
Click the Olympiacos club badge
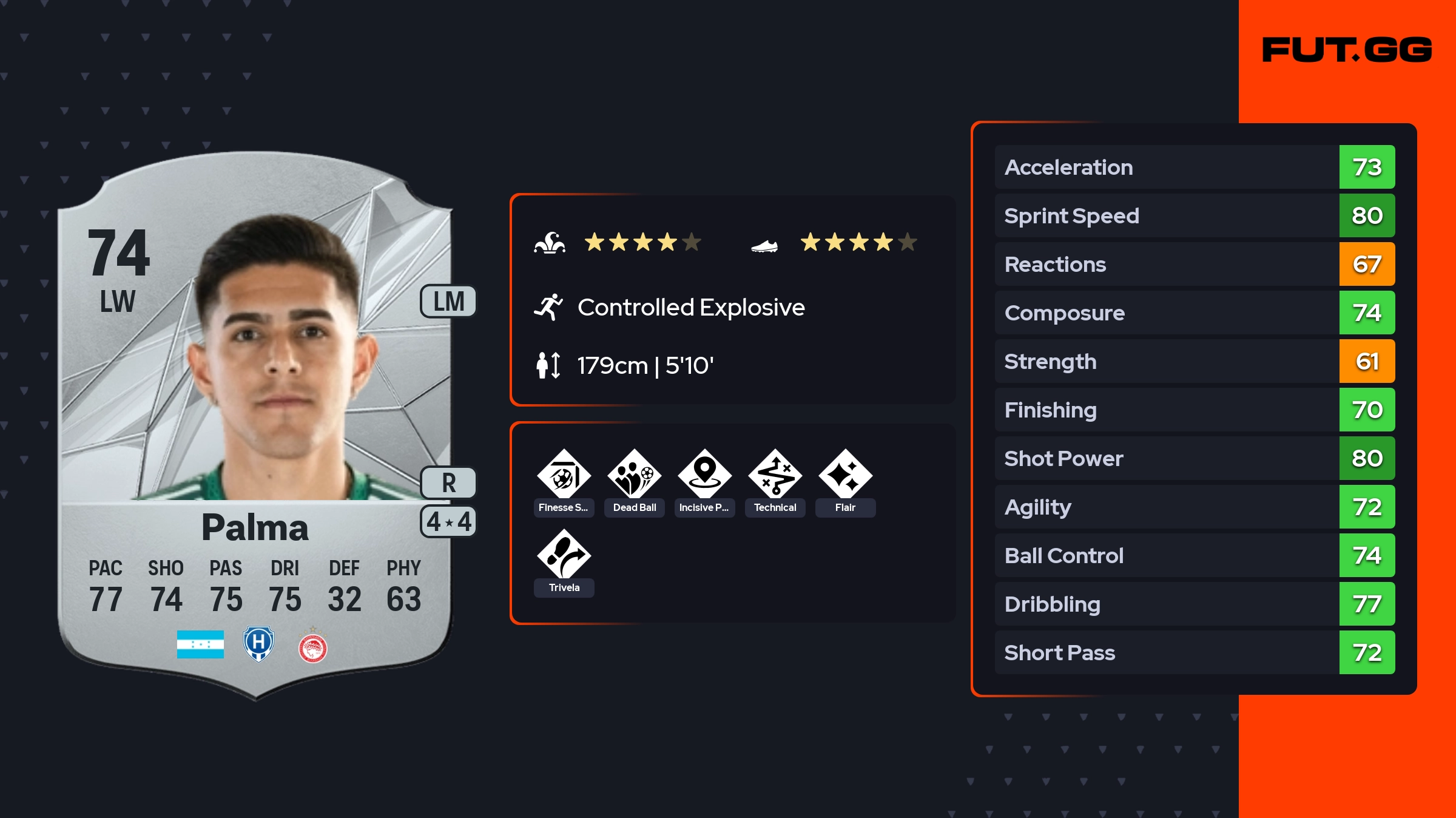pyautogui.click(x=312, y=647)
